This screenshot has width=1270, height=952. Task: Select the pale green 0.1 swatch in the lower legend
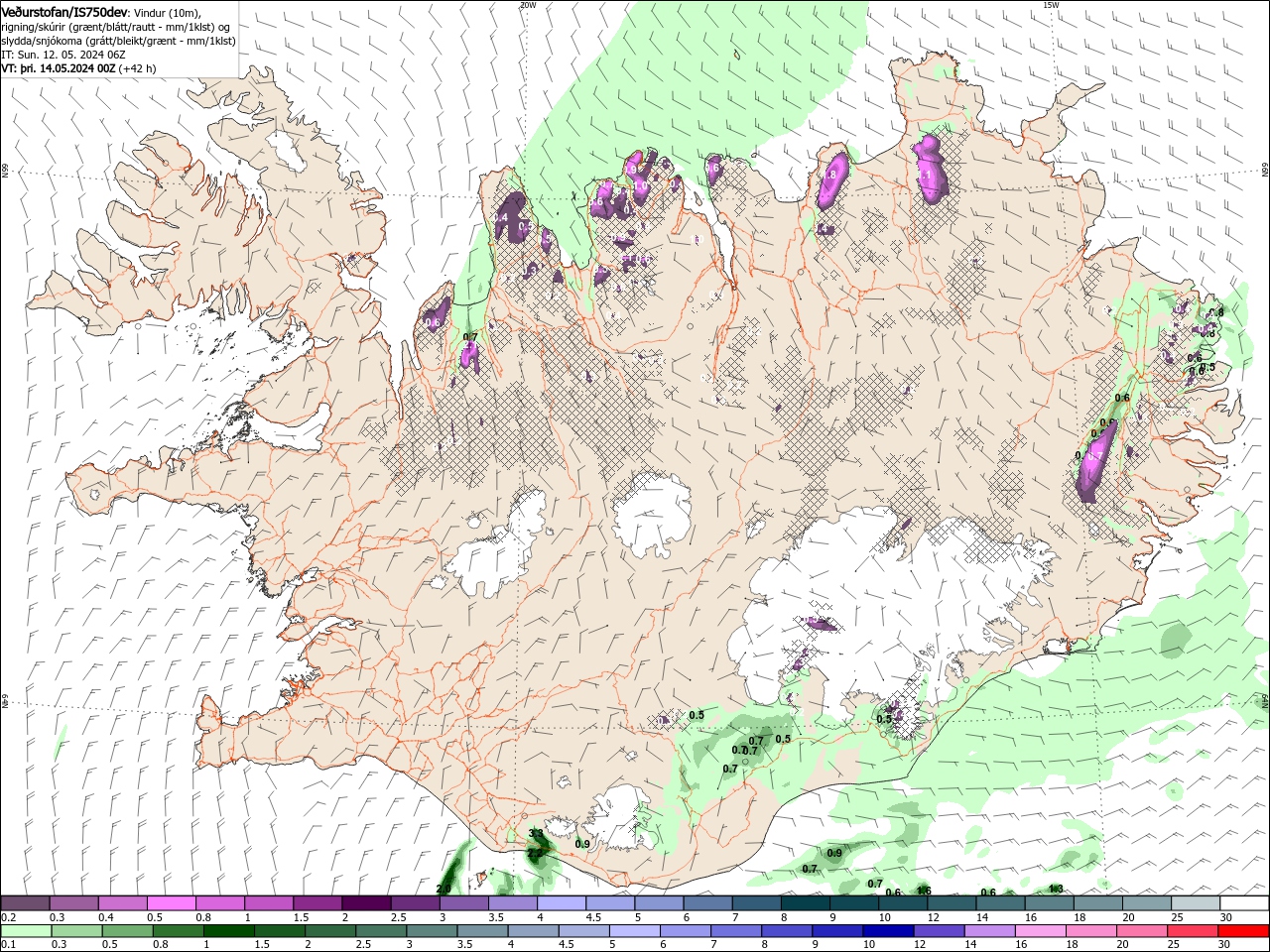tap(26, 931)
